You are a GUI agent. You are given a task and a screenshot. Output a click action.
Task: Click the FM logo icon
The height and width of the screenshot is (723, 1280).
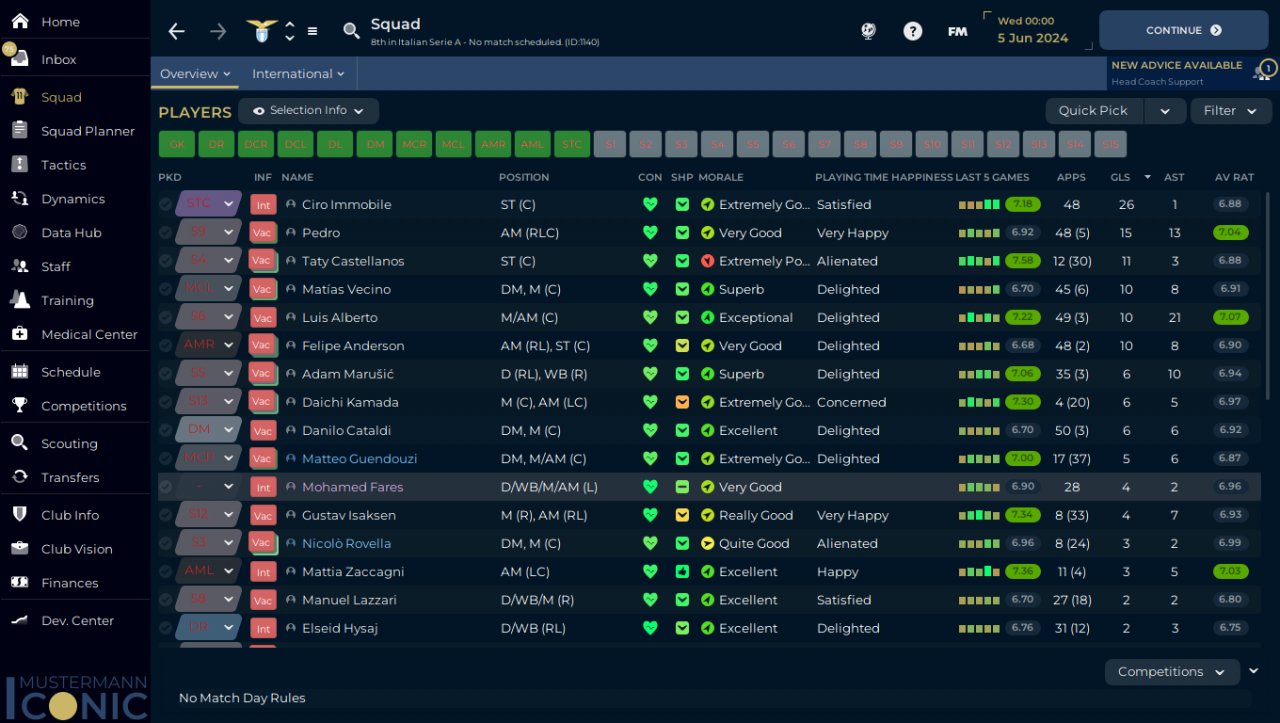[957, 32]
